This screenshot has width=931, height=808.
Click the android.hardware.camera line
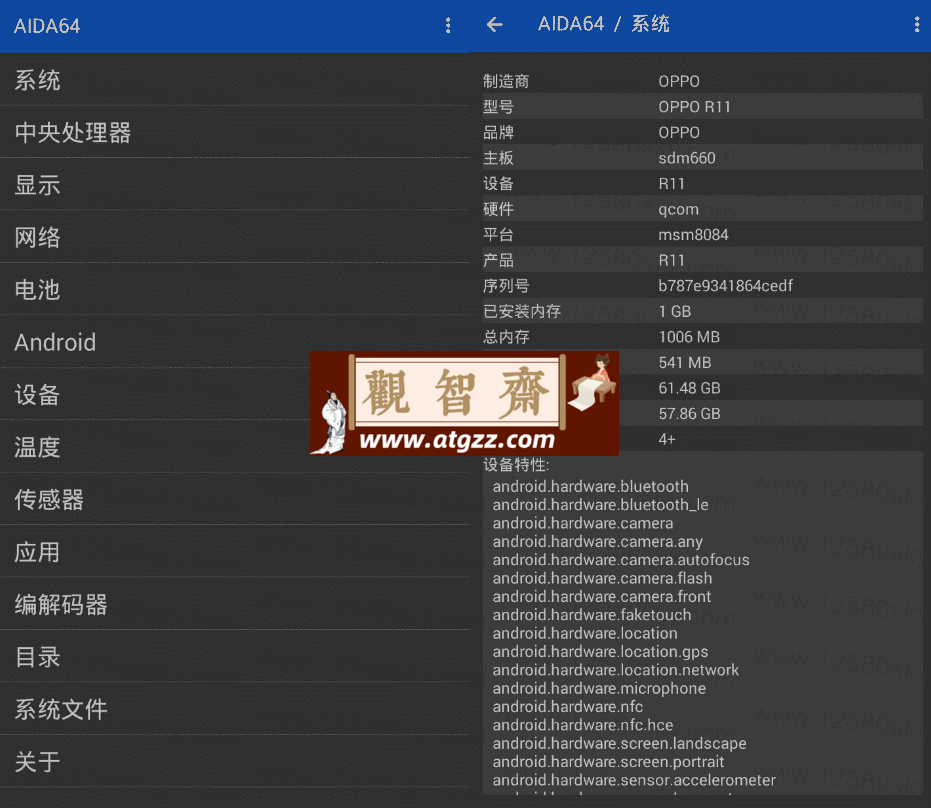point(582,523)
